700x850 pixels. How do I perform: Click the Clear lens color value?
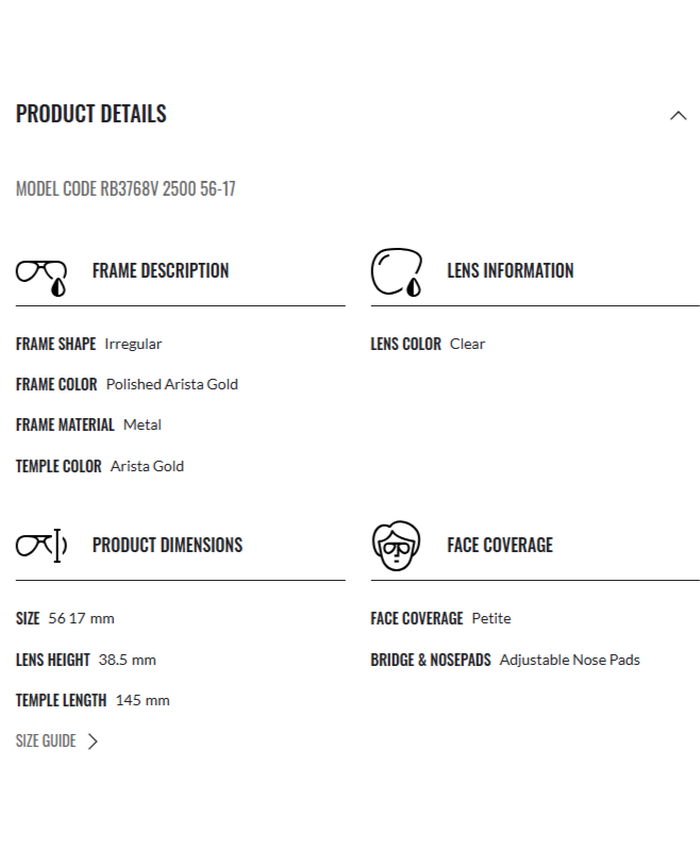467,344
